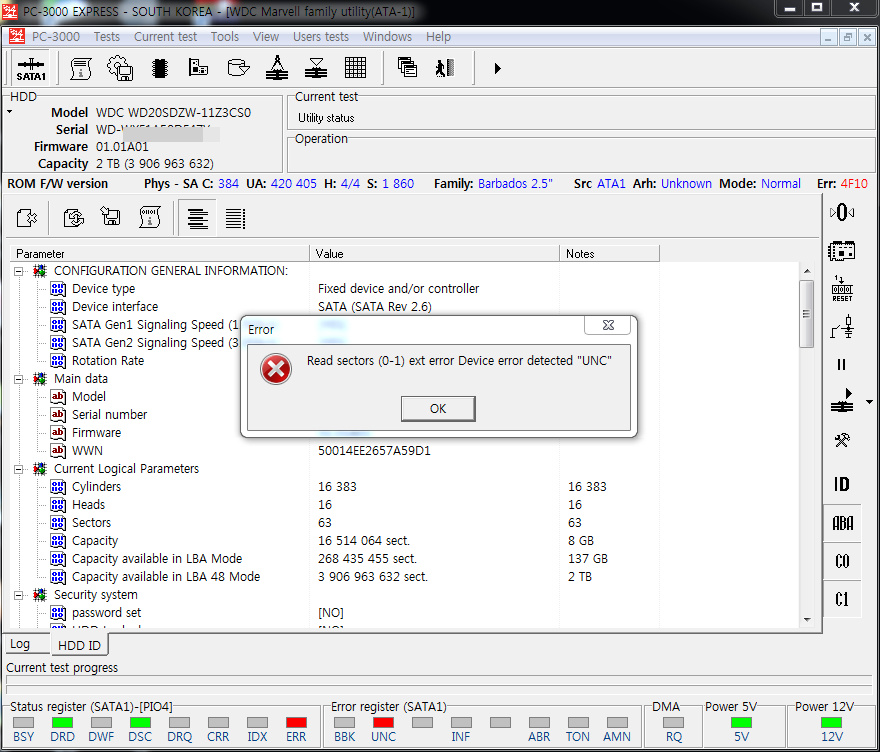Click the hourglass over disk icon

pyautogui.click(x=316, y=68)
